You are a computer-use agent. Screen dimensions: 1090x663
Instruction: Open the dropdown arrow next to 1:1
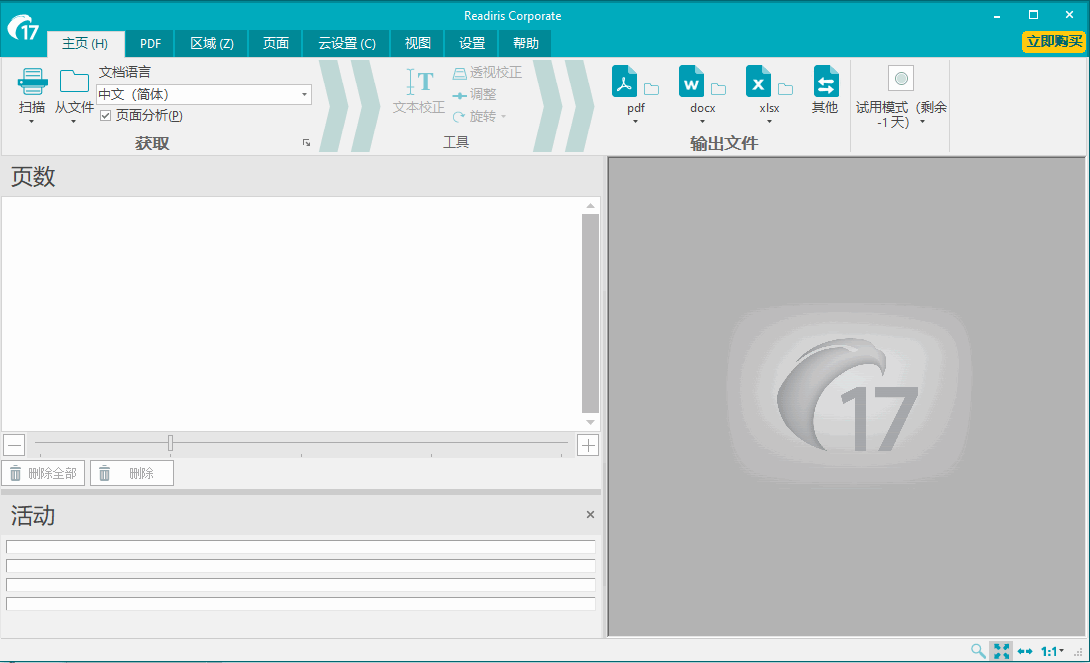[x=1061, y=650]
